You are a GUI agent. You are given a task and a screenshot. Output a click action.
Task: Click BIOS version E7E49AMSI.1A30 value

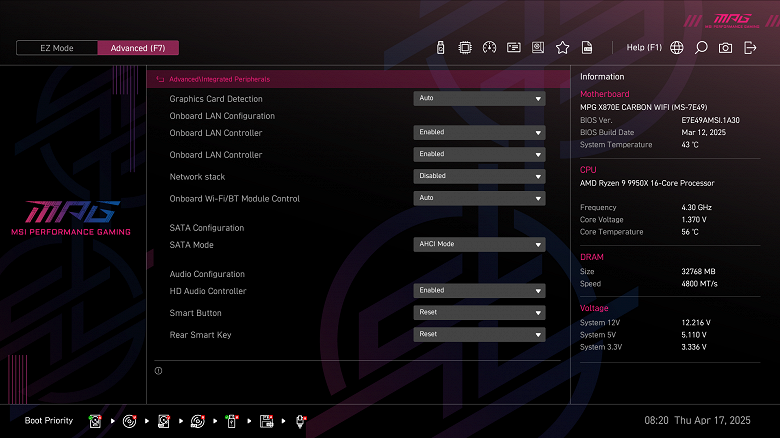pos(710,120)
